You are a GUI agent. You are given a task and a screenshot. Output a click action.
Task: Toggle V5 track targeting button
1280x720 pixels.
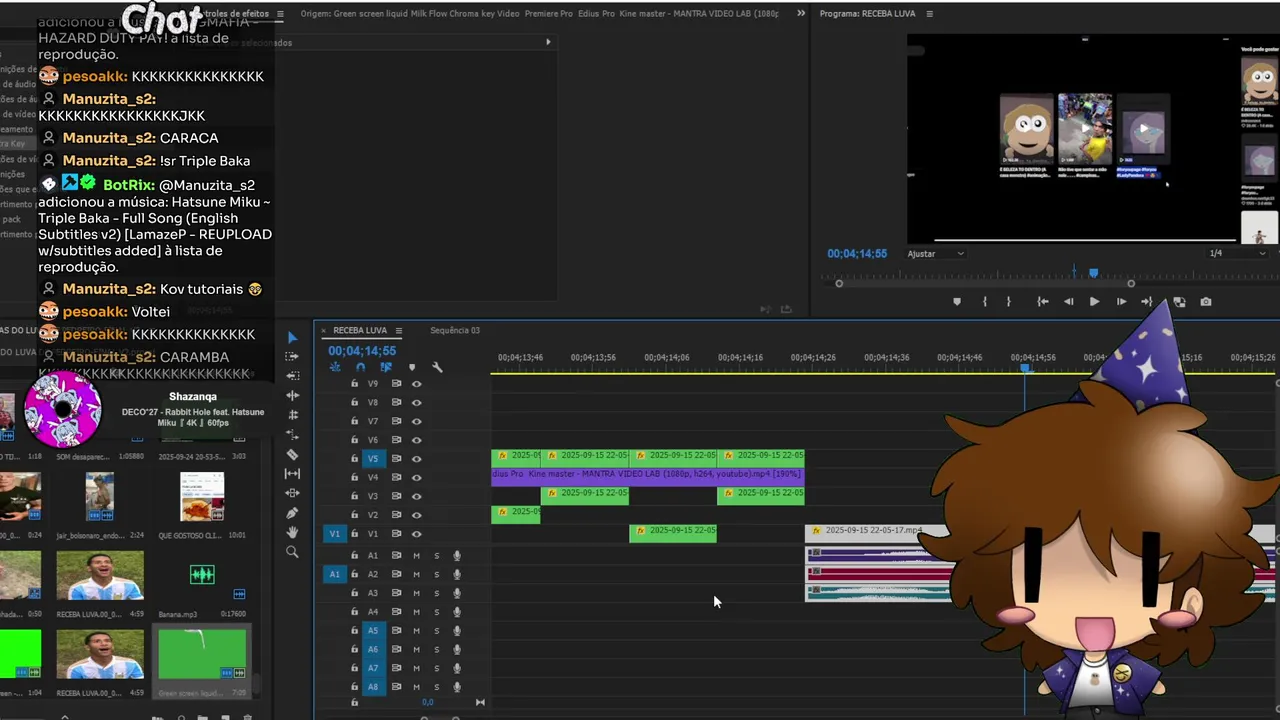click(373, 459)
